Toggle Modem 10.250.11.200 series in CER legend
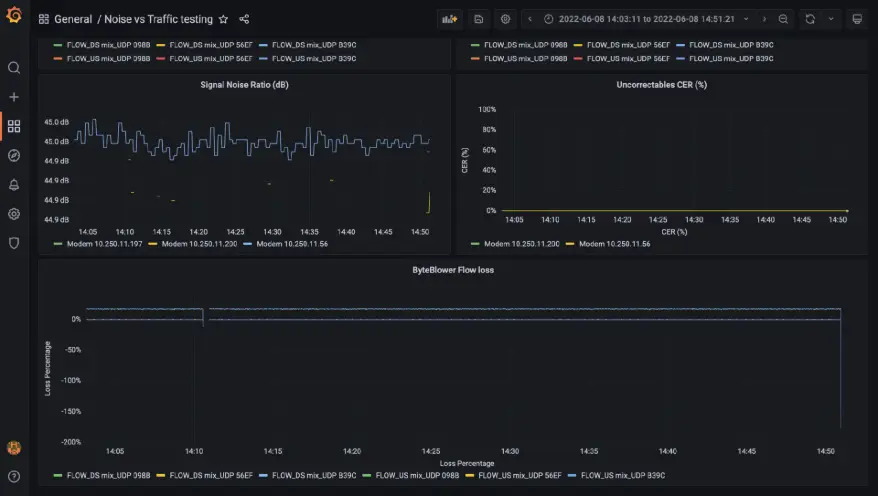The height and width of the screenshot is (496, 878). [x=521, y=244]
